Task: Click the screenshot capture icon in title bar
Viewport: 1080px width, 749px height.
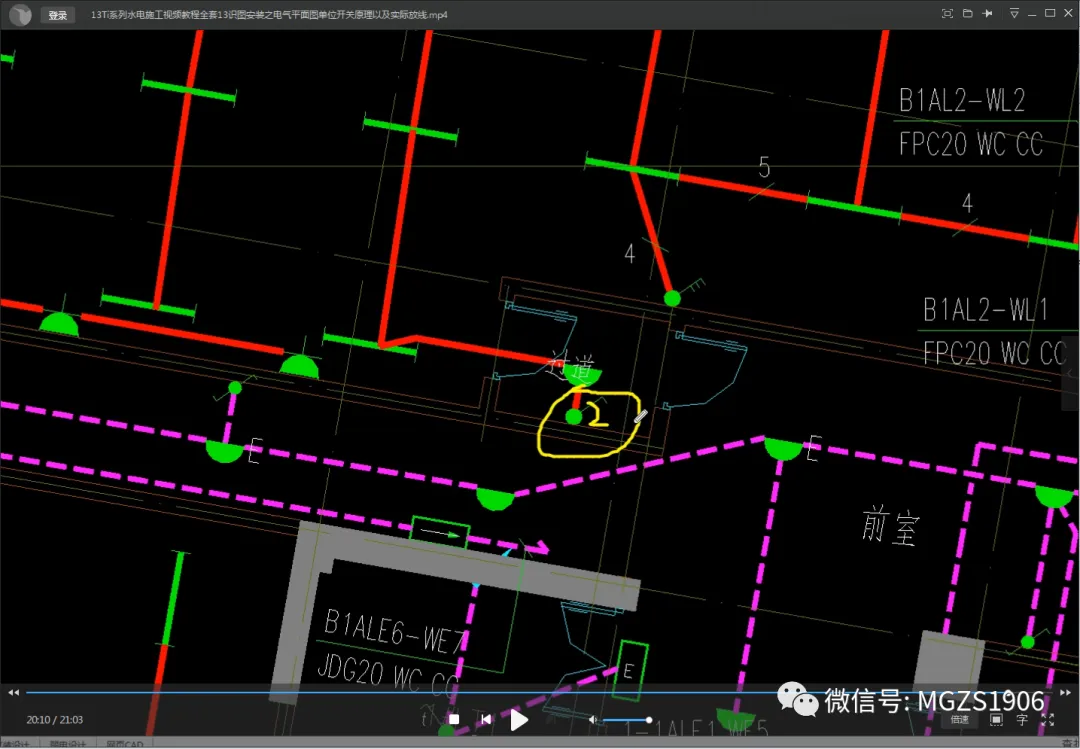Action: [x=947, y=14]
